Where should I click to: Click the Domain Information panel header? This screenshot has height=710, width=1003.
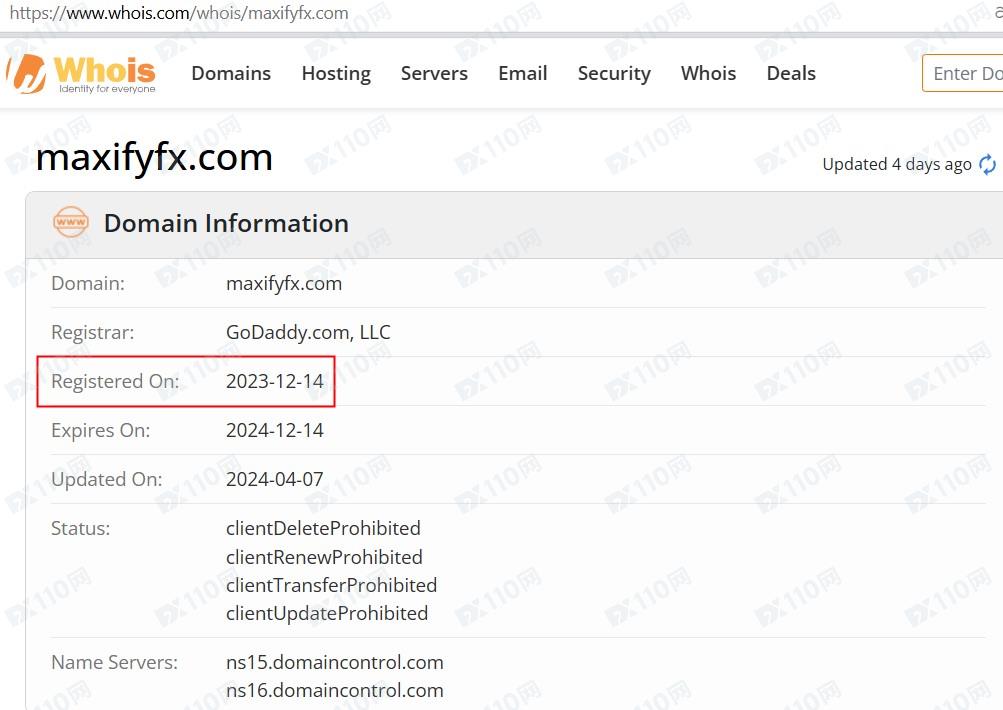(x=514, y=224)
